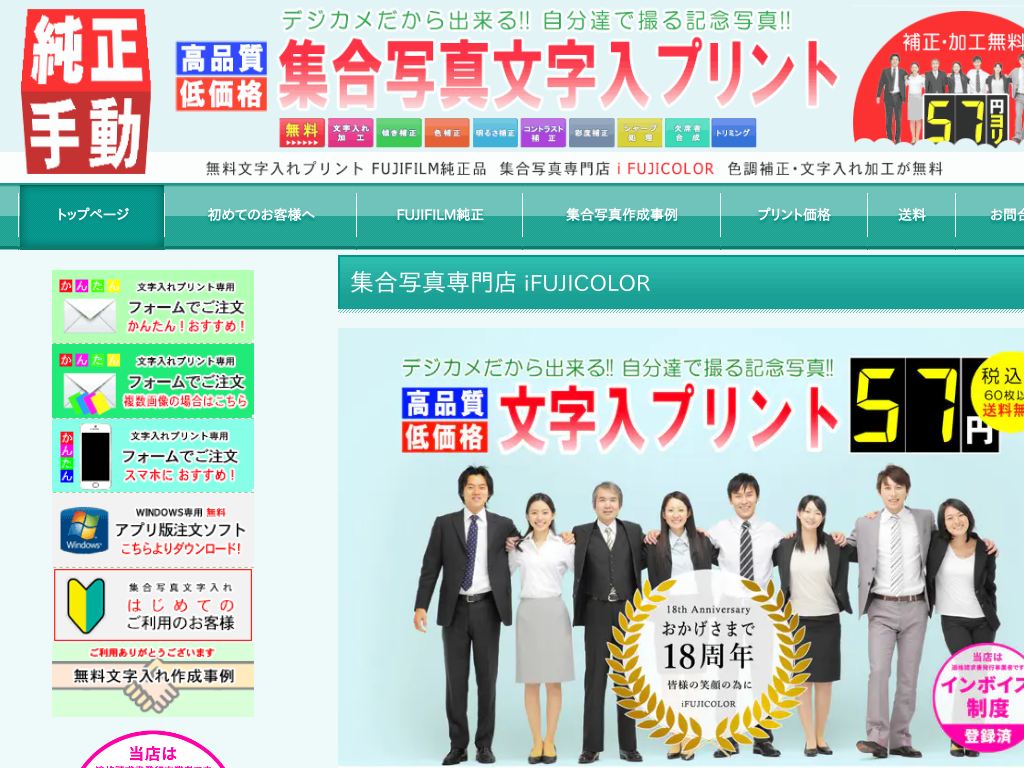Select the smartphone form order banner

[153, 454]
